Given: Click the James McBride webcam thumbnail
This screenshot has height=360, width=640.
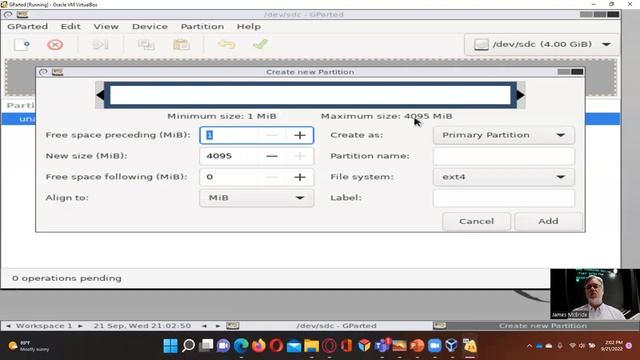Looking at the screenshot, I should tap(595, 294).
